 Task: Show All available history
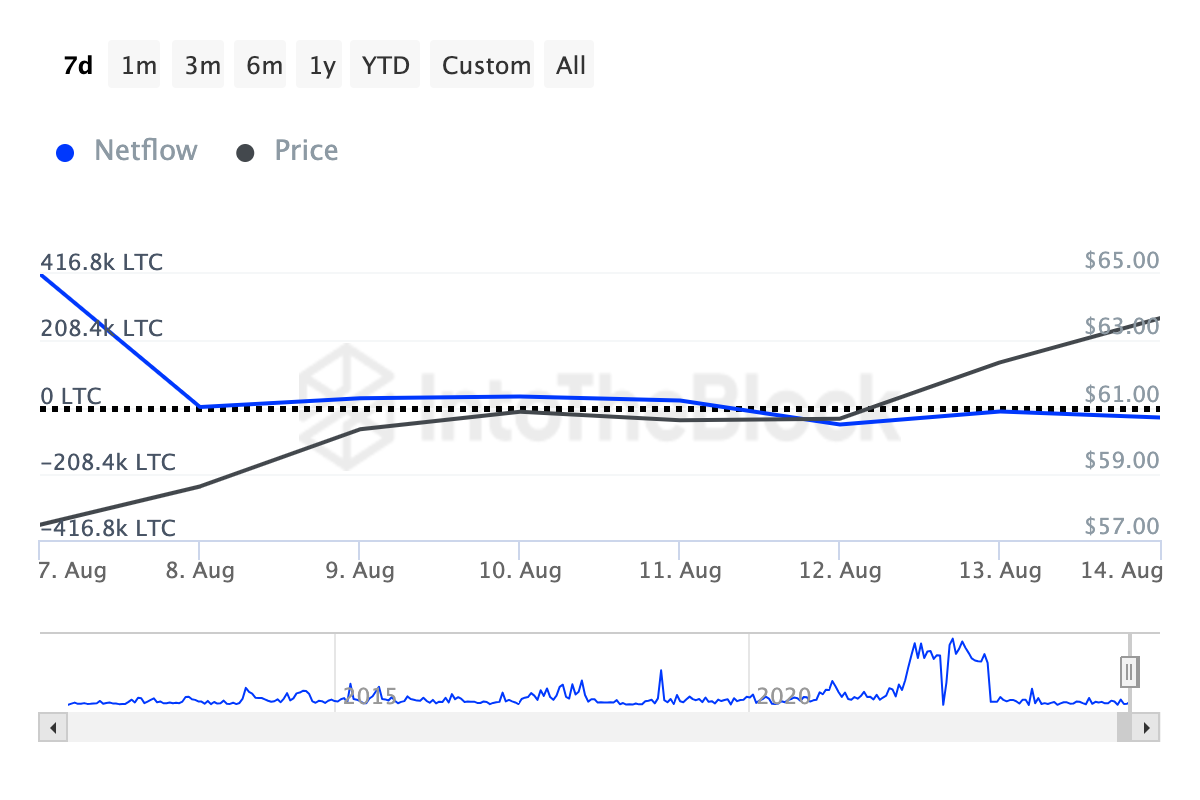[x=569, y=64]
